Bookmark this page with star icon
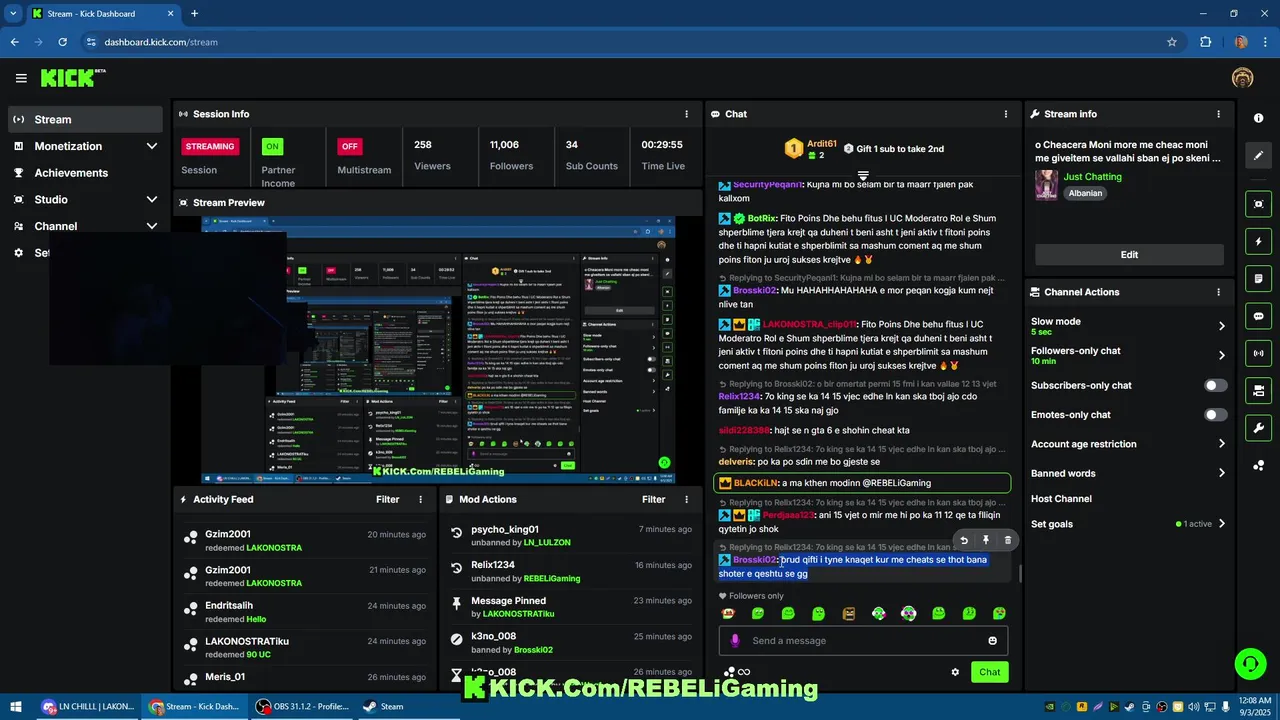This screenshot has width=1280, height=720. pos(1172,42)
